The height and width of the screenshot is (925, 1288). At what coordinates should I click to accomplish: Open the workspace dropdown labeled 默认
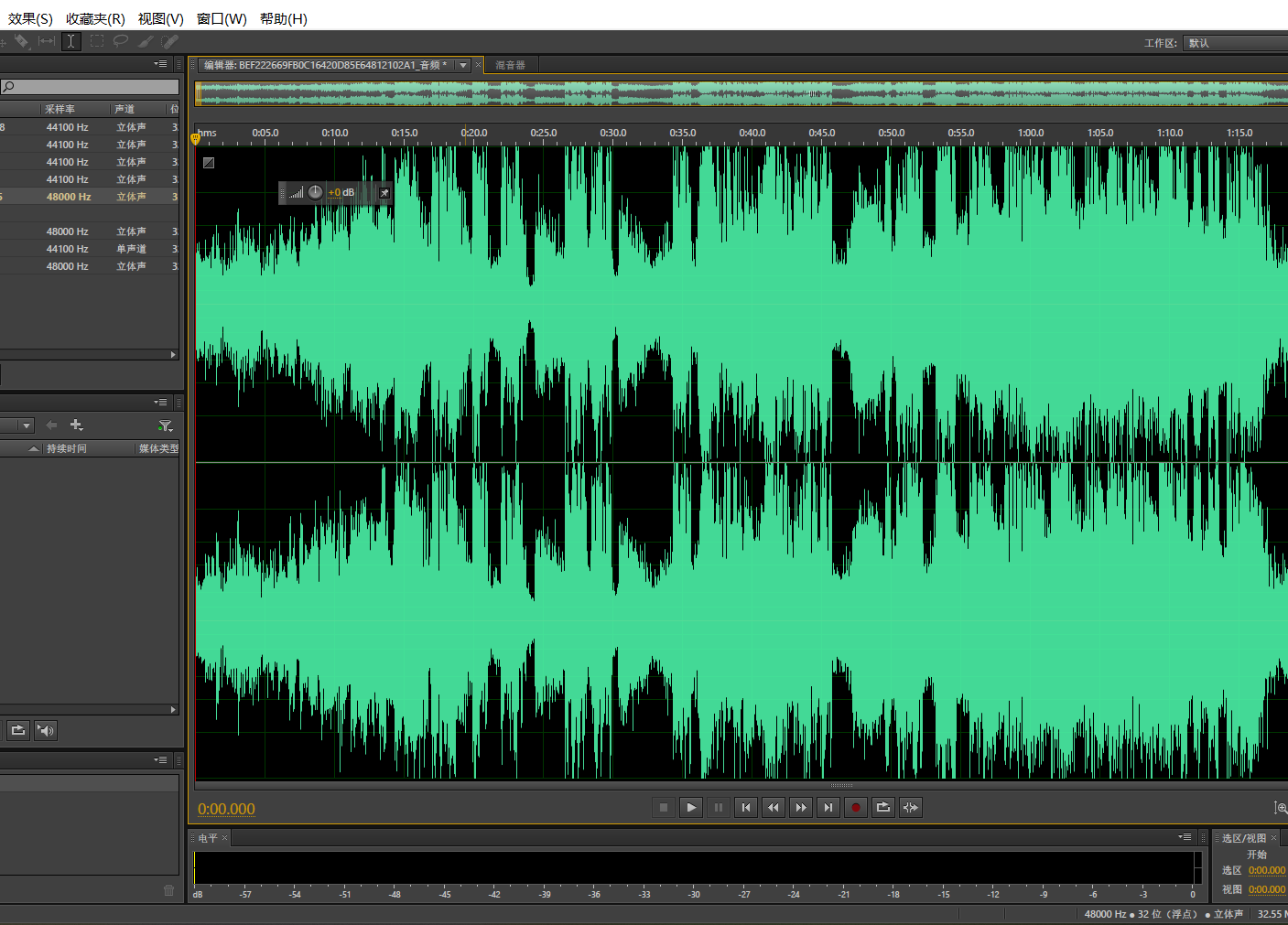click(x=1235, y=43)
